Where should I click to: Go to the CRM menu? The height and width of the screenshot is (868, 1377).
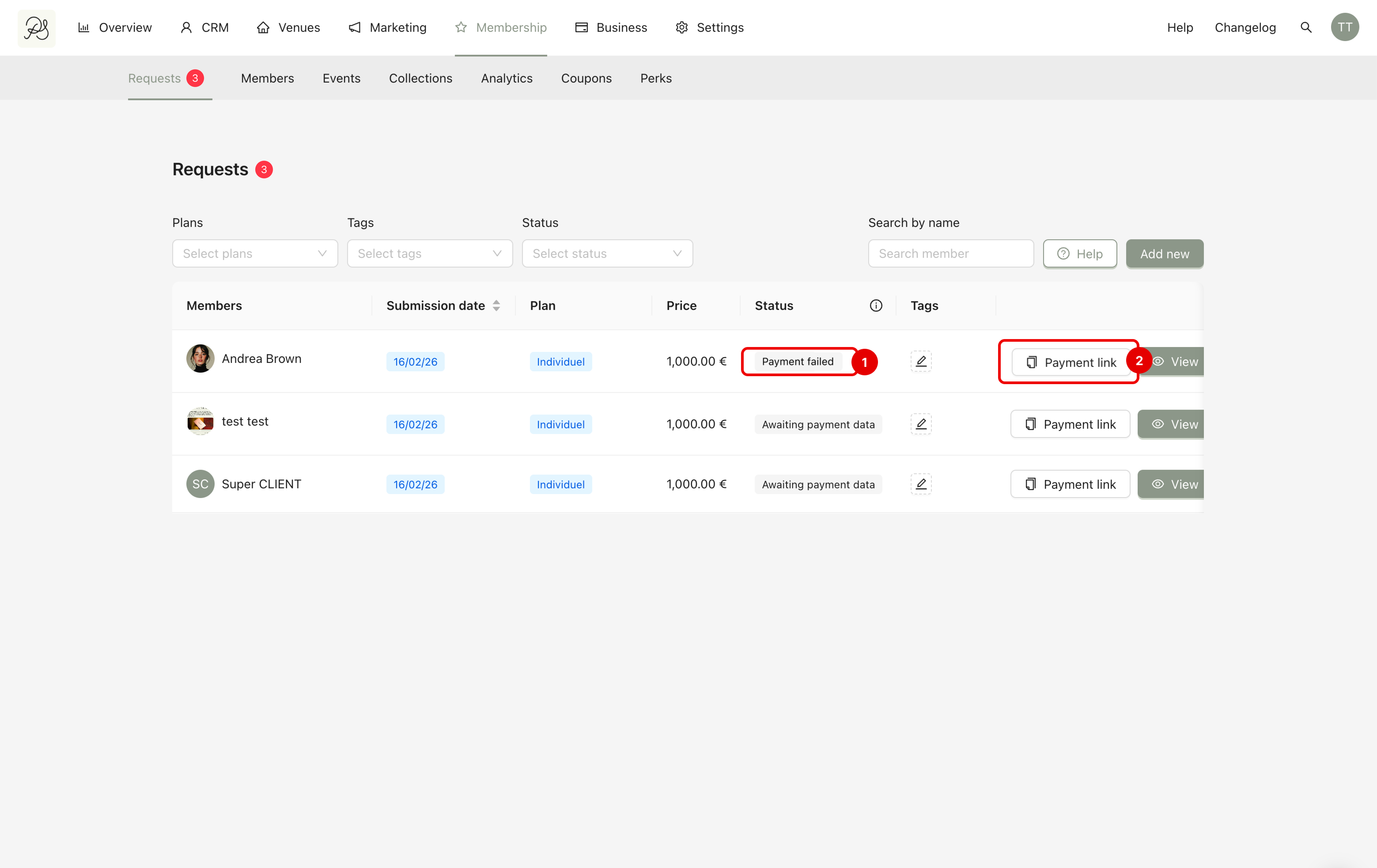click(x=205, y=27)
